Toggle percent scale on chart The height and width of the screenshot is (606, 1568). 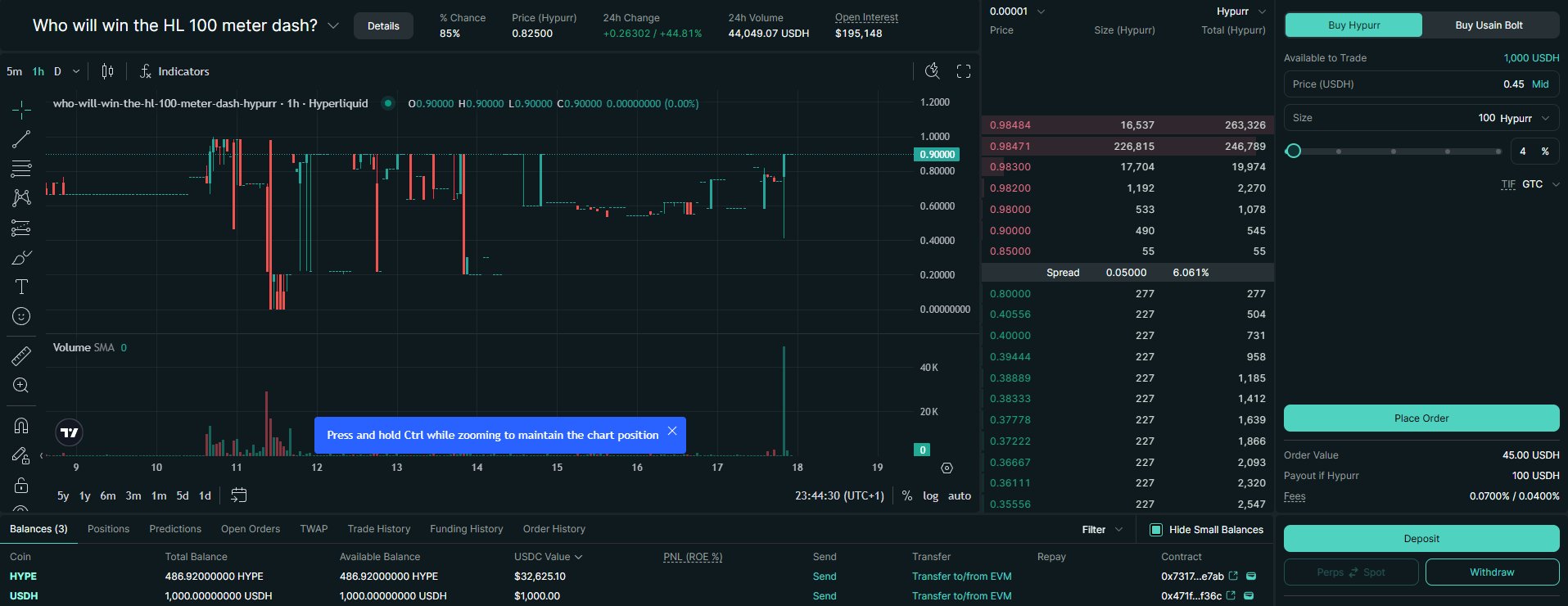tap(907, 495)
